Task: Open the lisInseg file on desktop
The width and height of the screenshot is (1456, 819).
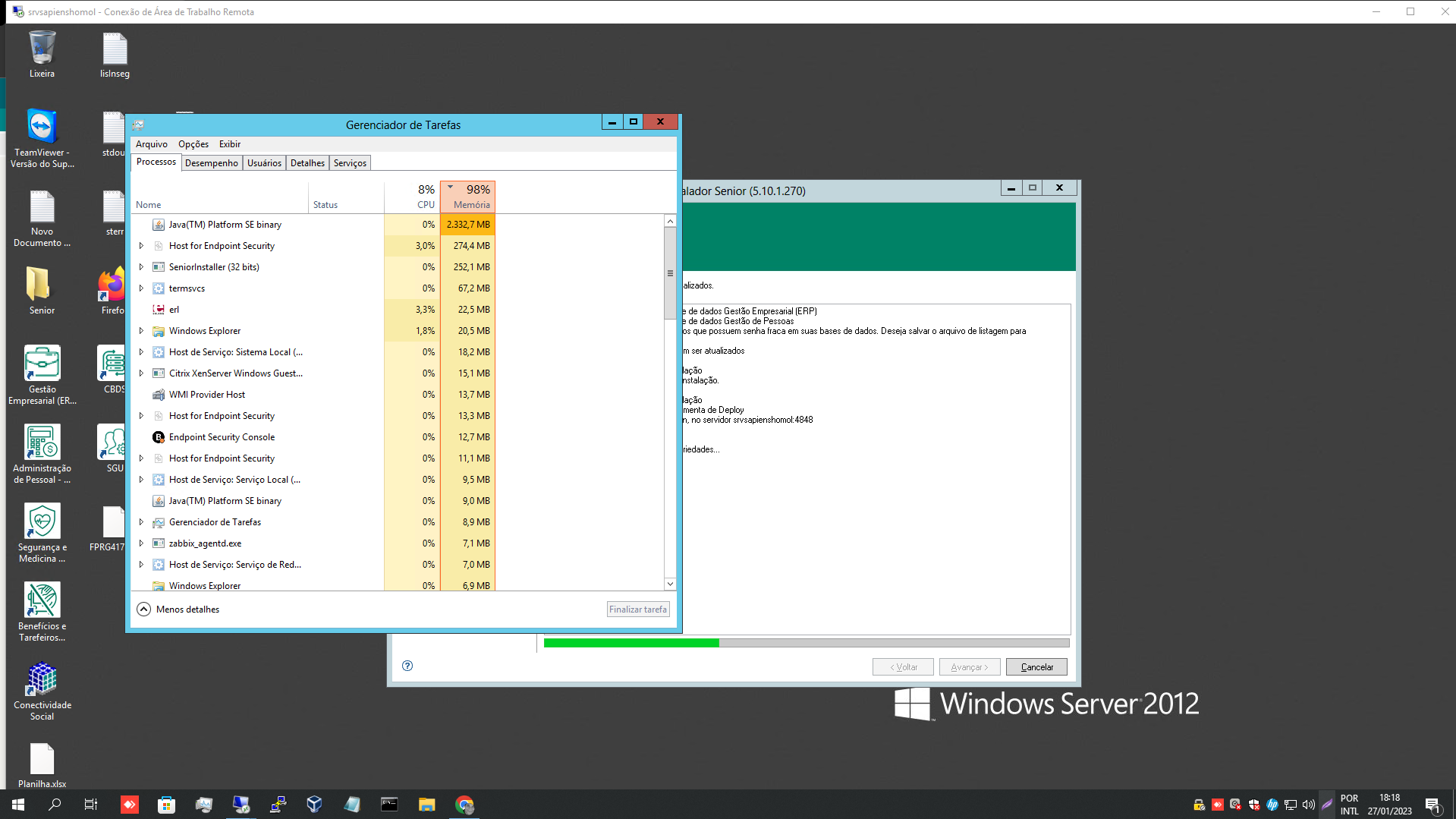Action: pyautogui.click(x=115, y=53)
